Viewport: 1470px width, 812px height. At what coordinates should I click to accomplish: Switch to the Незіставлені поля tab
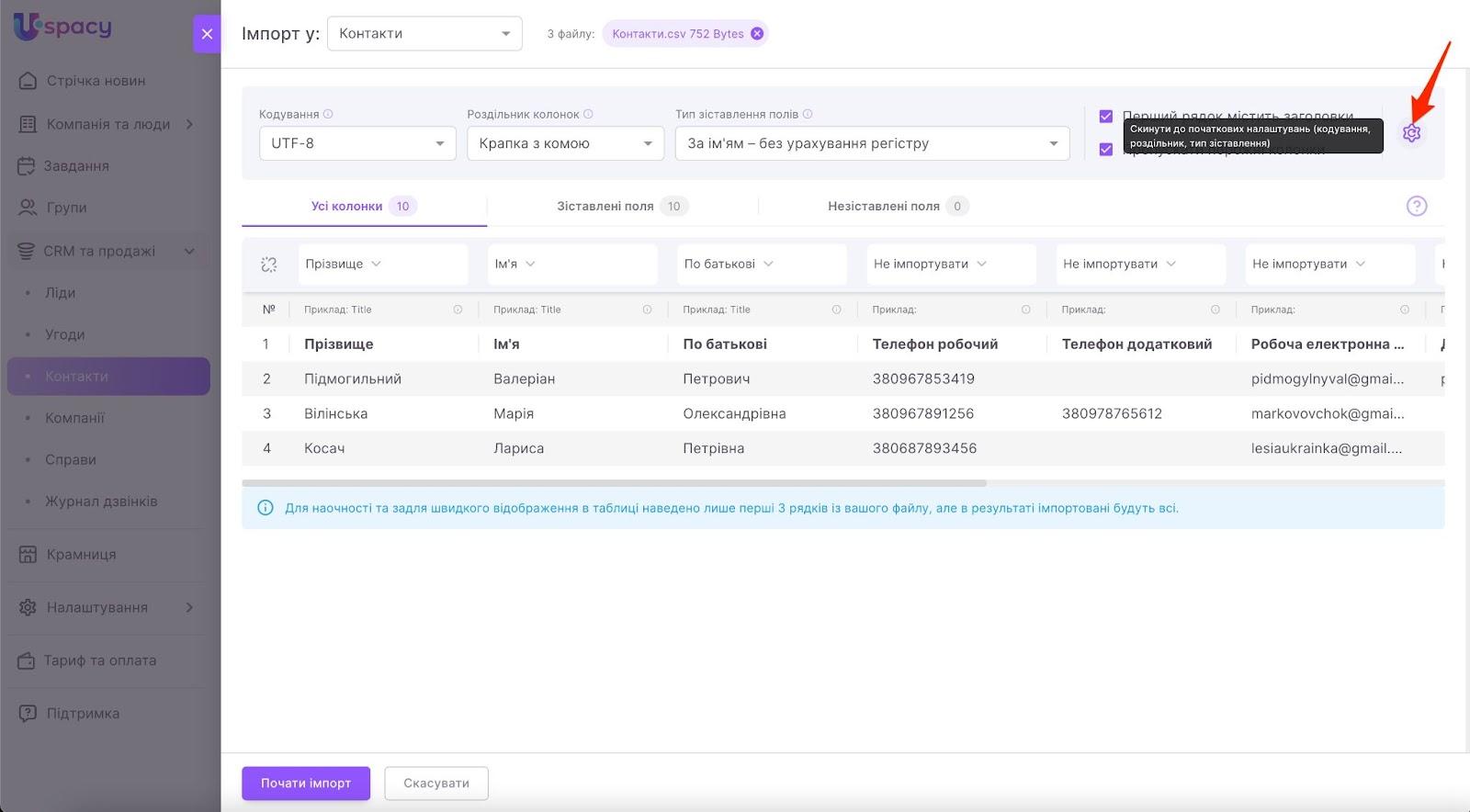(x=896, y=207)
